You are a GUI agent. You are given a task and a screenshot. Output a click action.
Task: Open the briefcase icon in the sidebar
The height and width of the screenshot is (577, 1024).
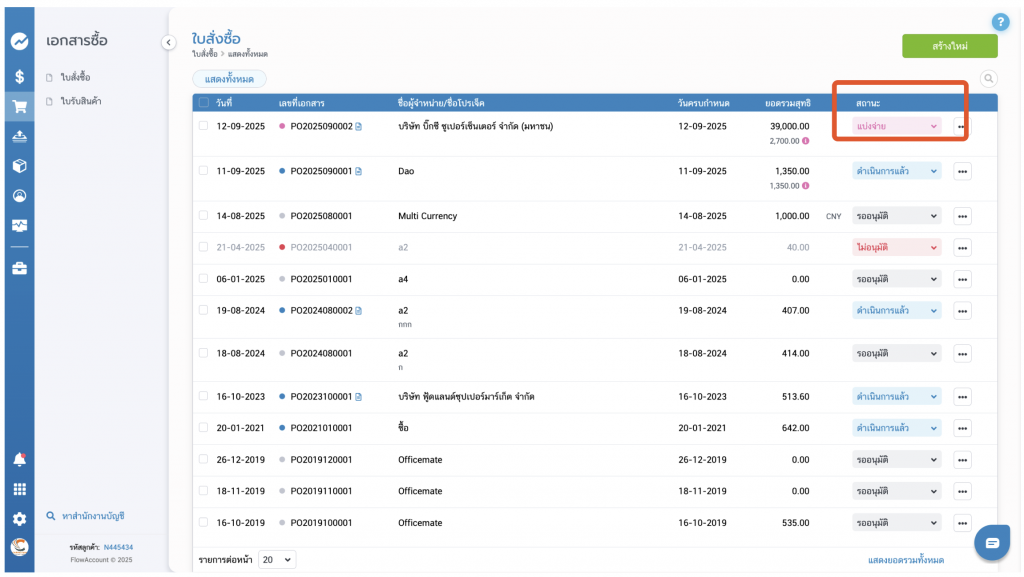pos(19,268)
